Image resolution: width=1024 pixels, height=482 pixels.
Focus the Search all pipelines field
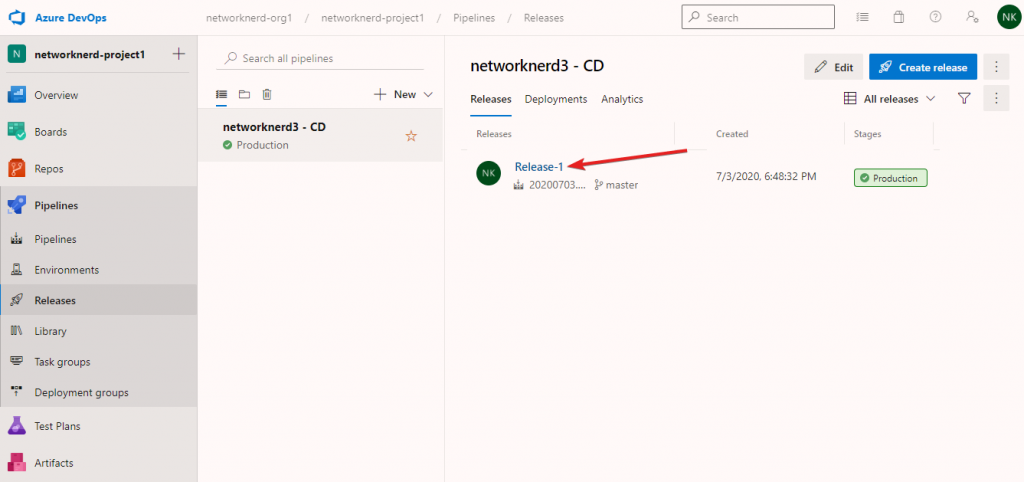pyautogui.click(x=320, y=58)
